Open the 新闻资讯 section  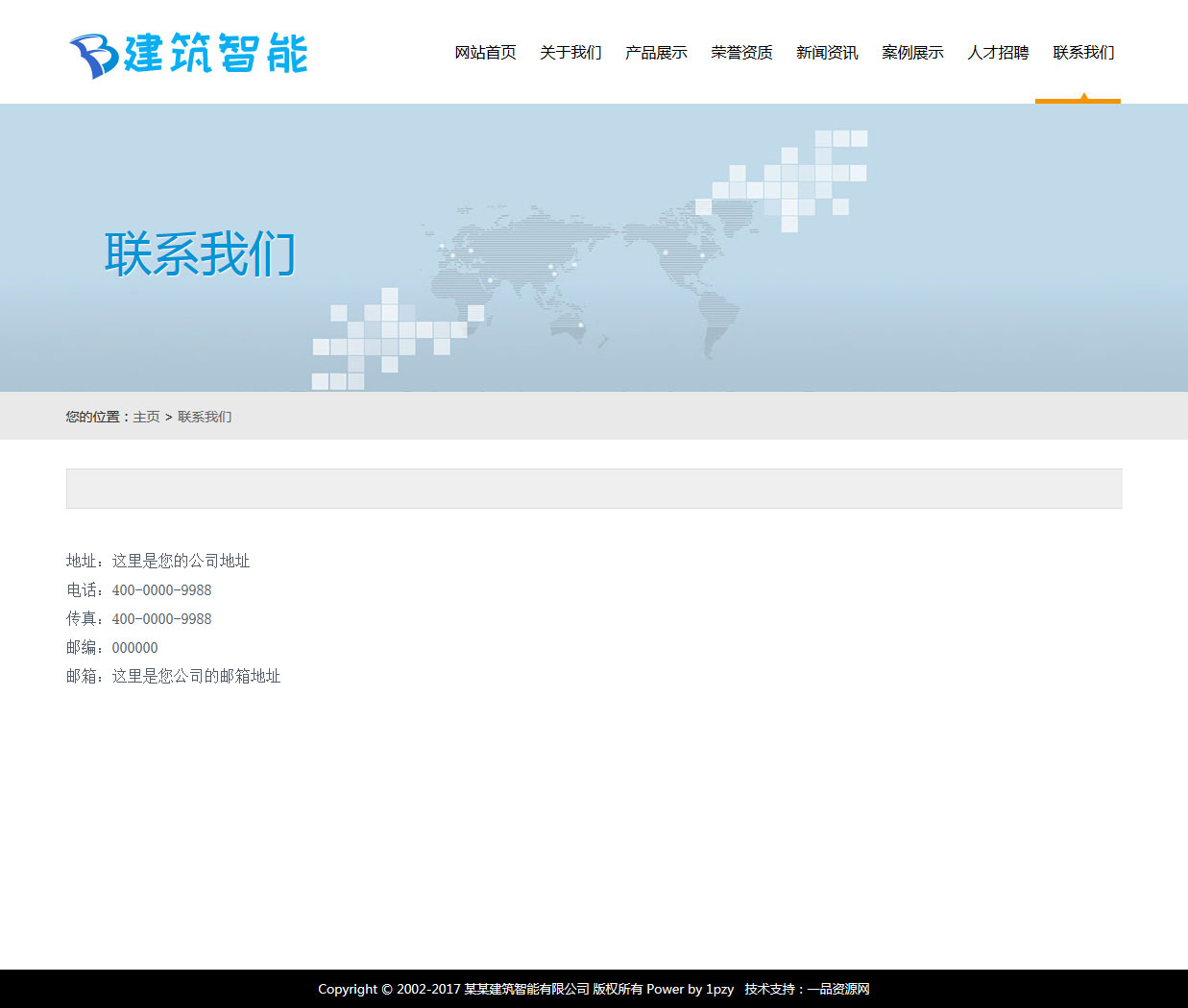[827, 53]
